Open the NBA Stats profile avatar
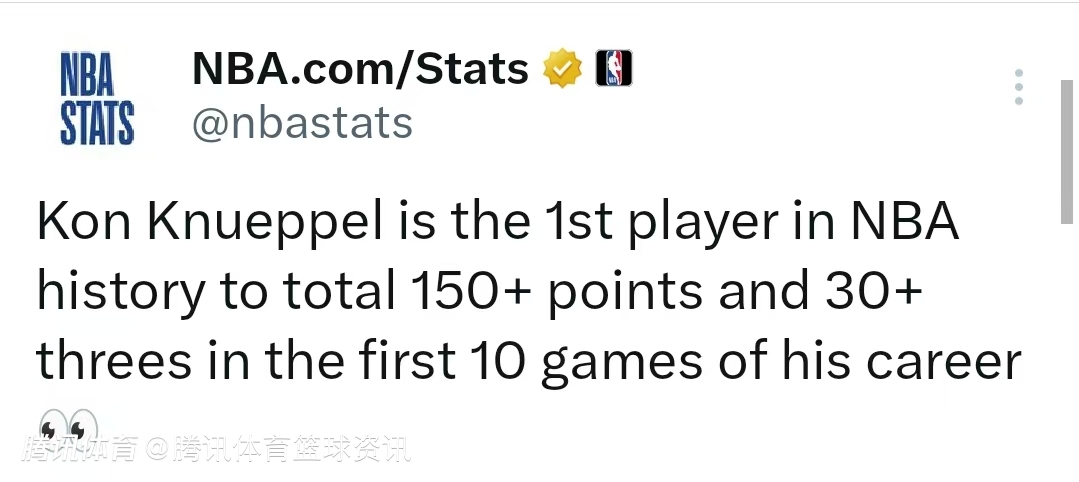 [x=97, y=100]
